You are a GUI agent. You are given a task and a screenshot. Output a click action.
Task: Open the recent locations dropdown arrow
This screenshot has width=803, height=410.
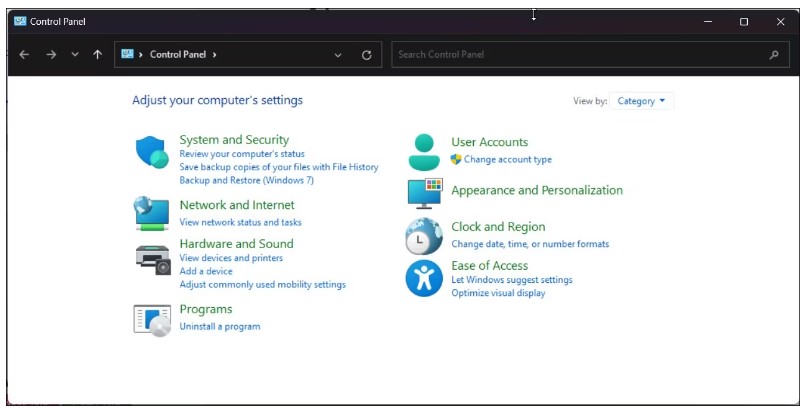(x=75, y=54)
